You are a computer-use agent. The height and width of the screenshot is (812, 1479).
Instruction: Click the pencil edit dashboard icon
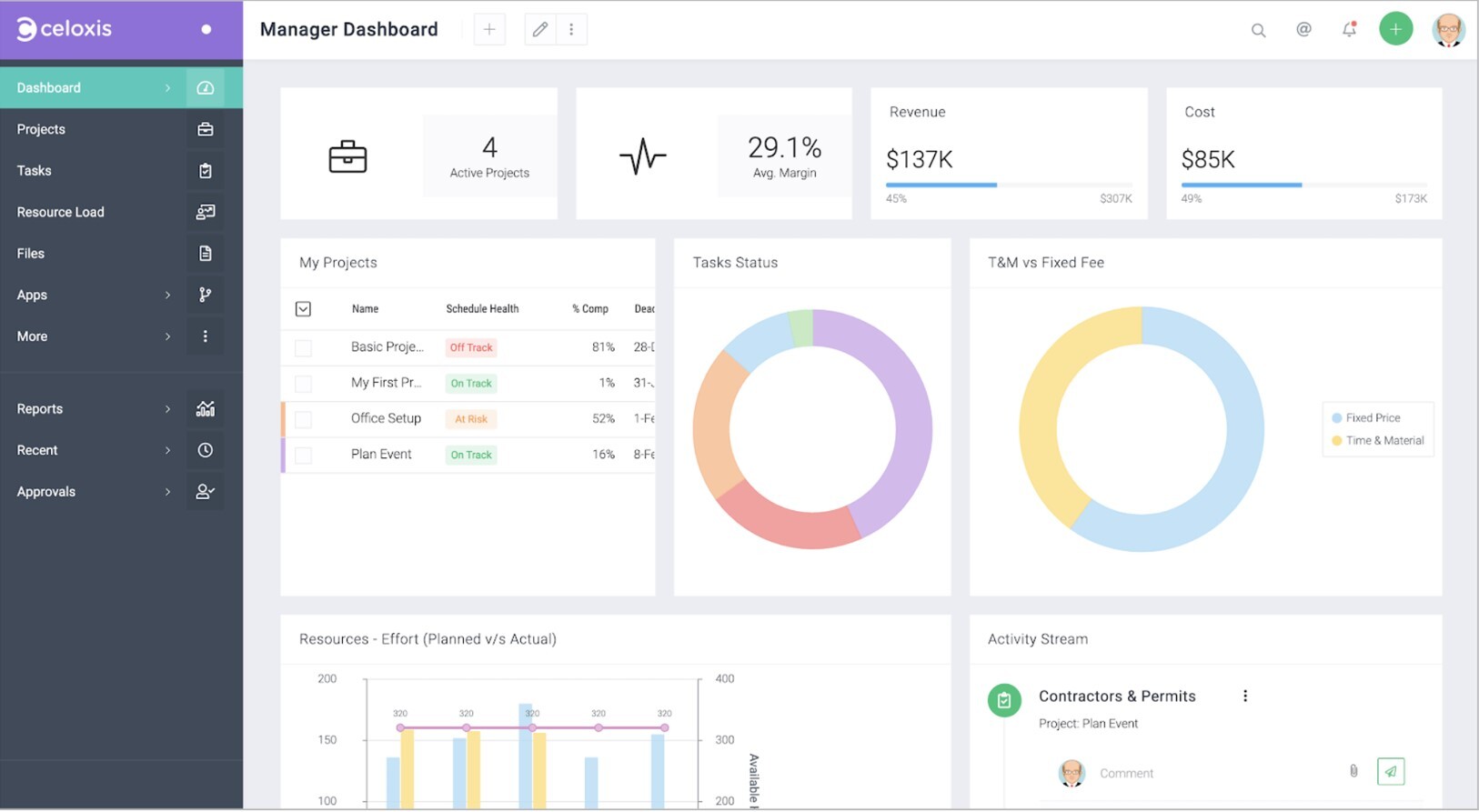pyautogui.click(x=540, y=29)
